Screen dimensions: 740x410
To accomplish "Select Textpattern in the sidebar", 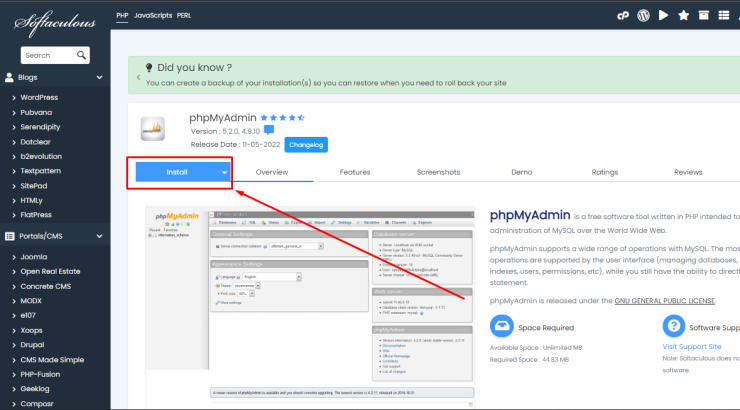I will click(x=41, y=171).
